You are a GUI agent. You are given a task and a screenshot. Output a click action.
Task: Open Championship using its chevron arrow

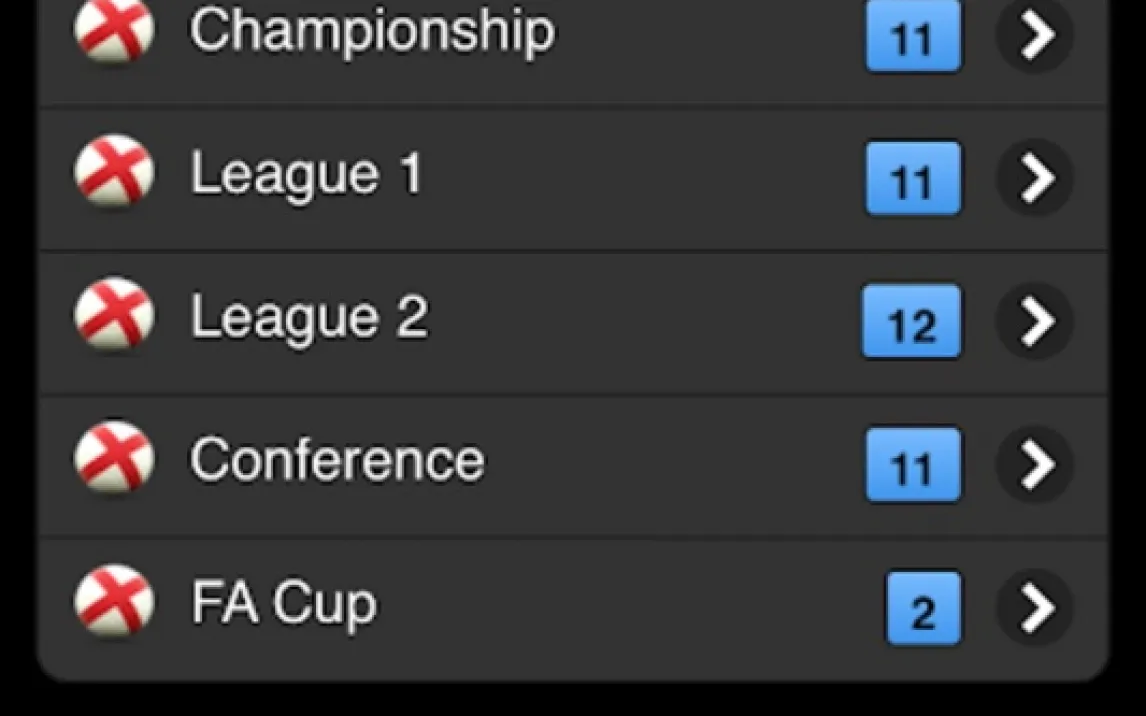click(1034, 34)
